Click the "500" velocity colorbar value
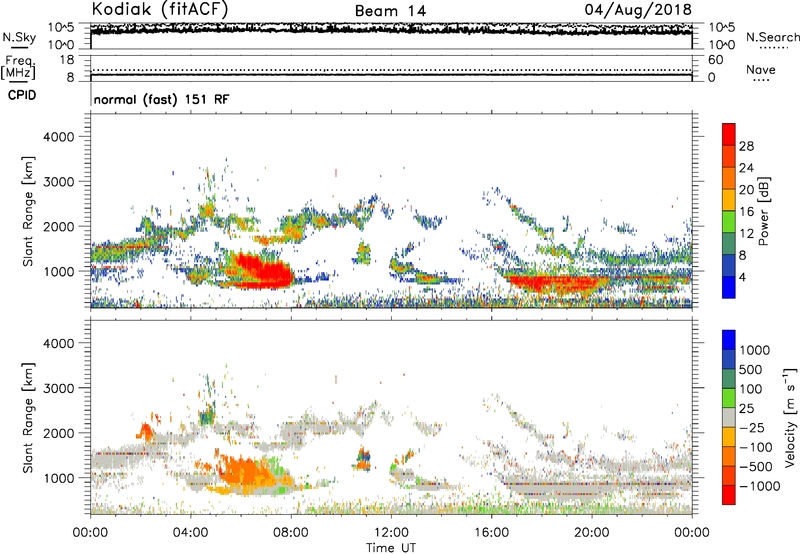The height and width of the screenshot is (554, 800). tap(751, 370)
